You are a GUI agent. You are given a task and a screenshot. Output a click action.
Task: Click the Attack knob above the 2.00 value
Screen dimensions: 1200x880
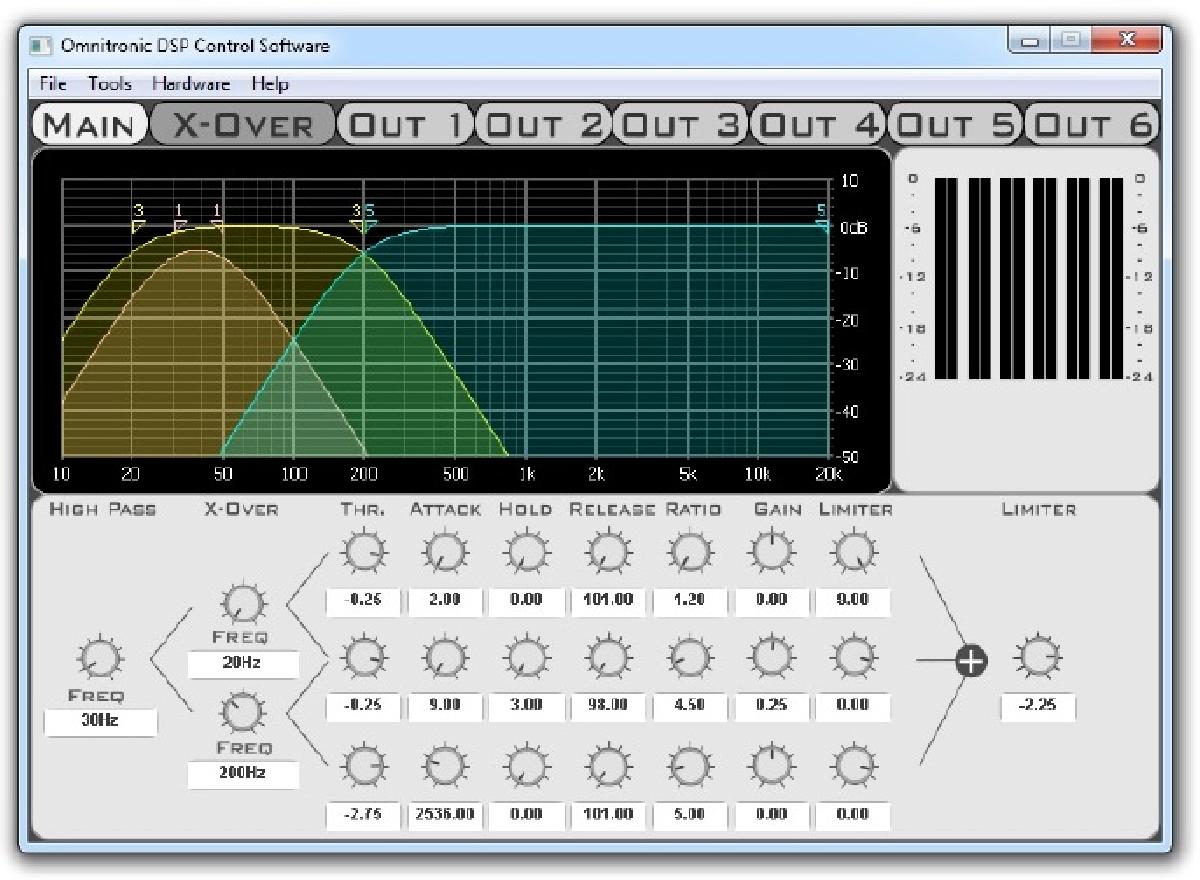pos(445,552)
